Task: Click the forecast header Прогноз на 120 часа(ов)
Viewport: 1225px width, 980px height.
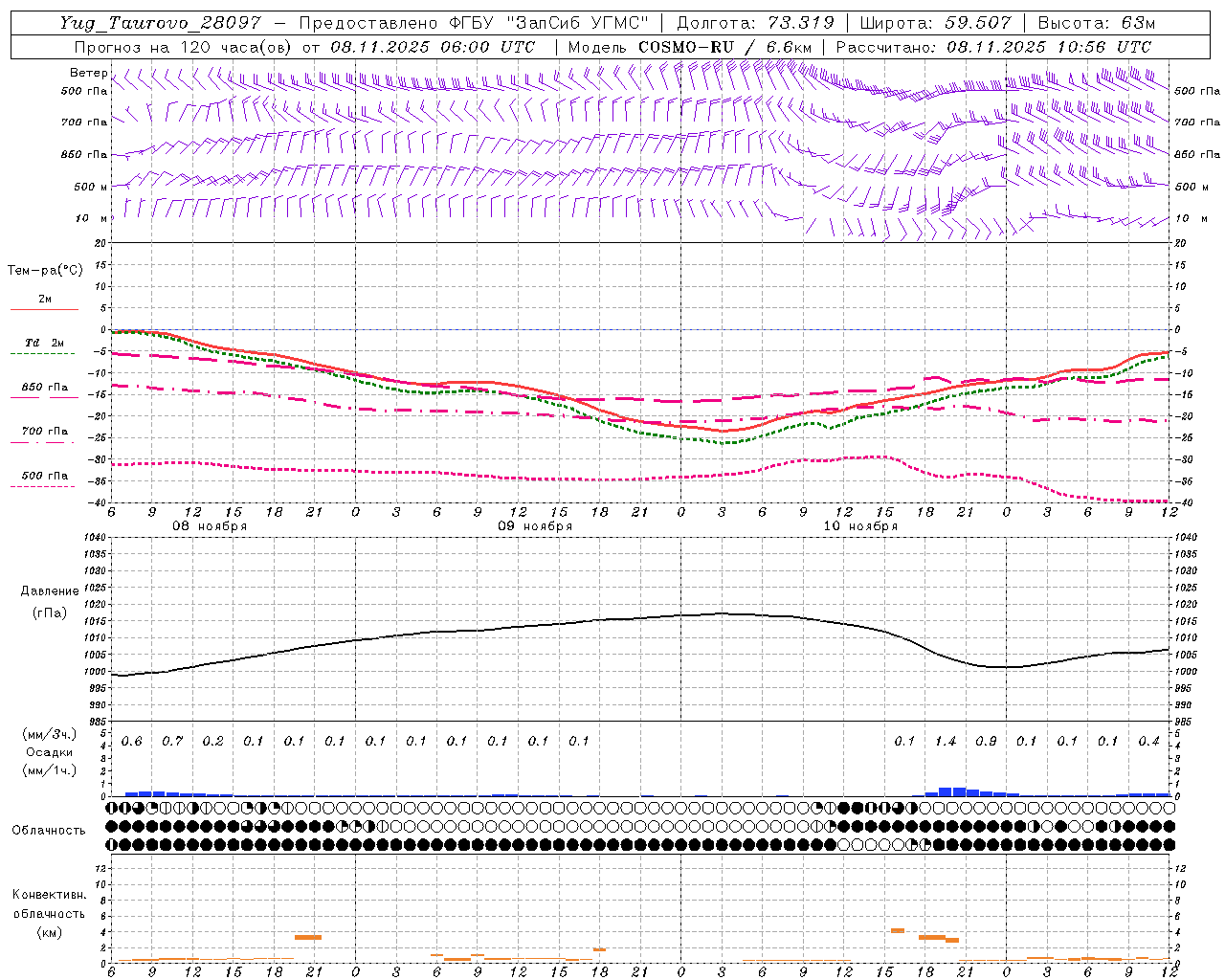Action: tap(184, 47)
